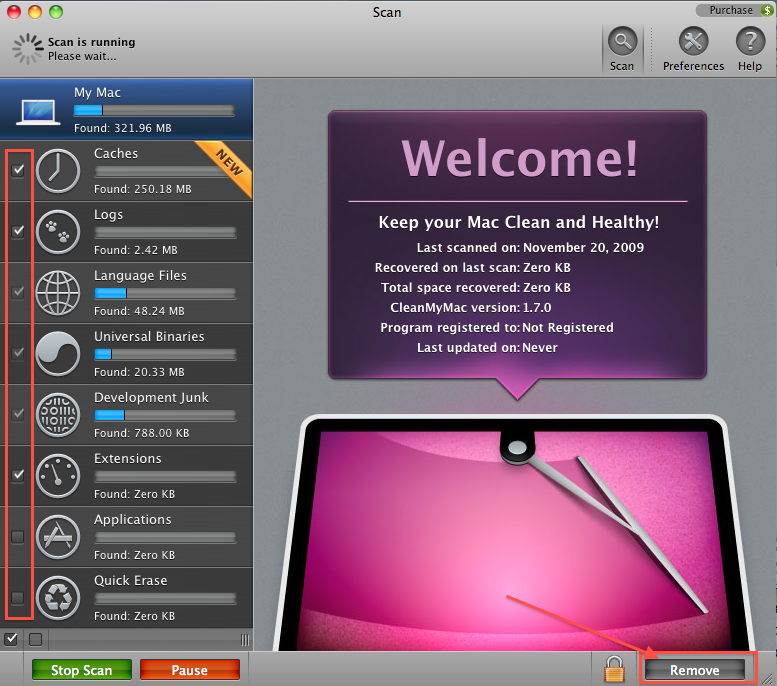Pause the running scan

pos(189,670)
